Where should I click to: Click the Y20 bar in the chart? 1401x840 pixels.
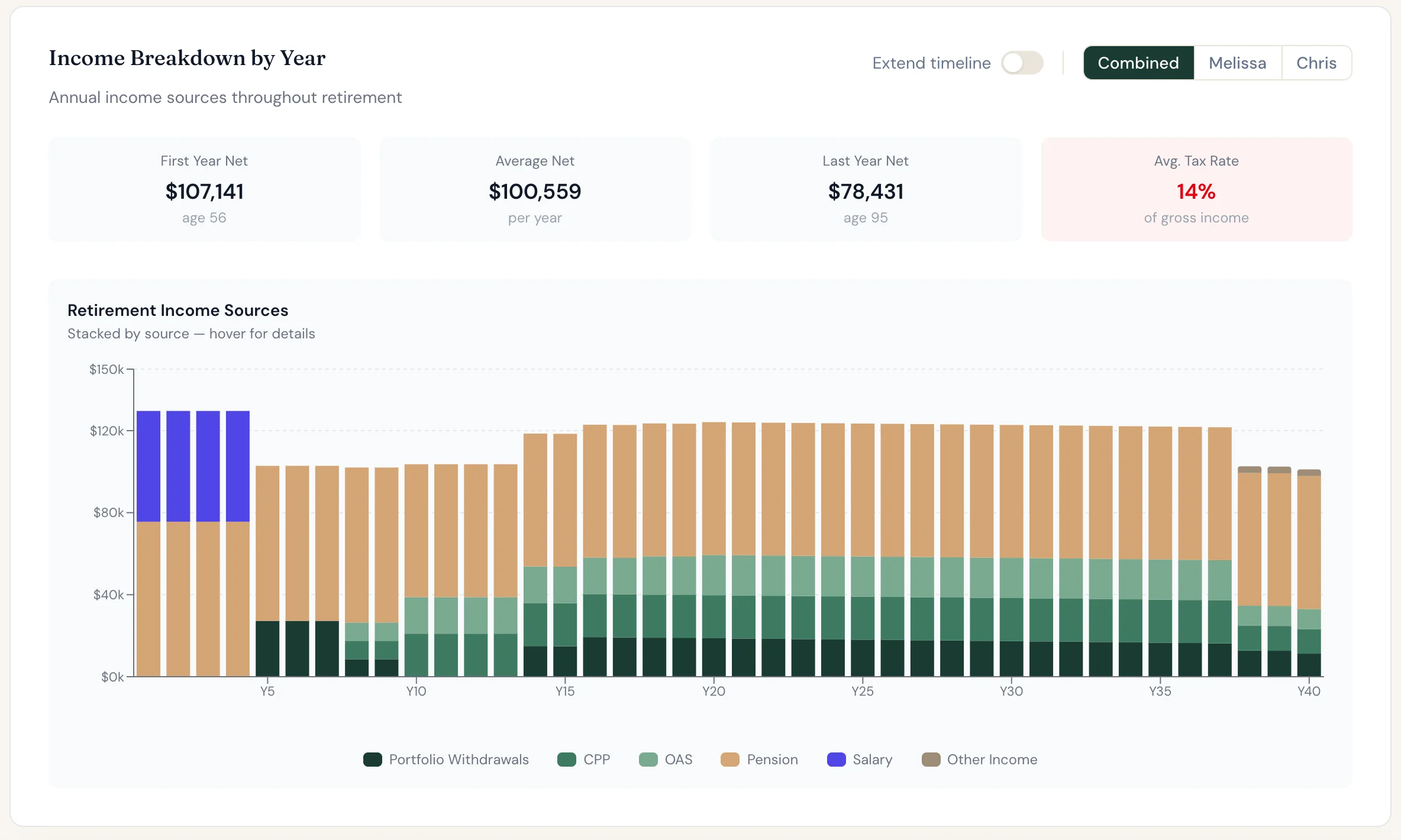[714, 549]
